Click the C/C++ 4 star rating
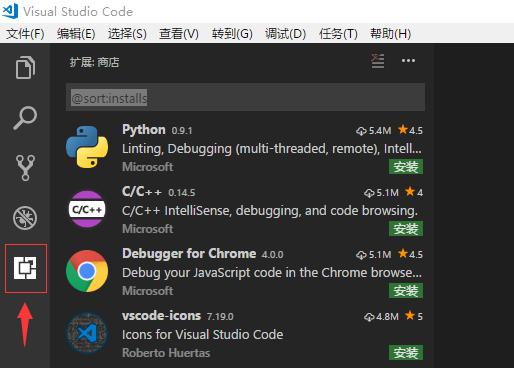Image resolution: width=514 pixels, height=368 pixels. coord(414,192)
